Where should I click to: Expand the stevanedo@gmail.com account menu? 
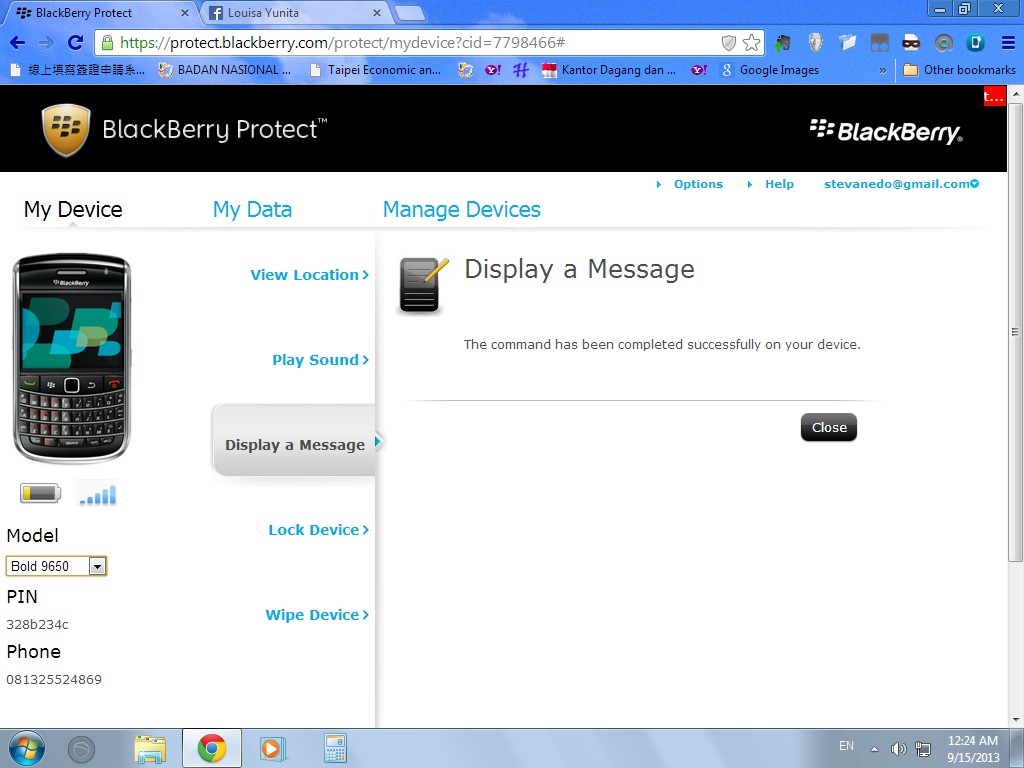coord(901,184)
